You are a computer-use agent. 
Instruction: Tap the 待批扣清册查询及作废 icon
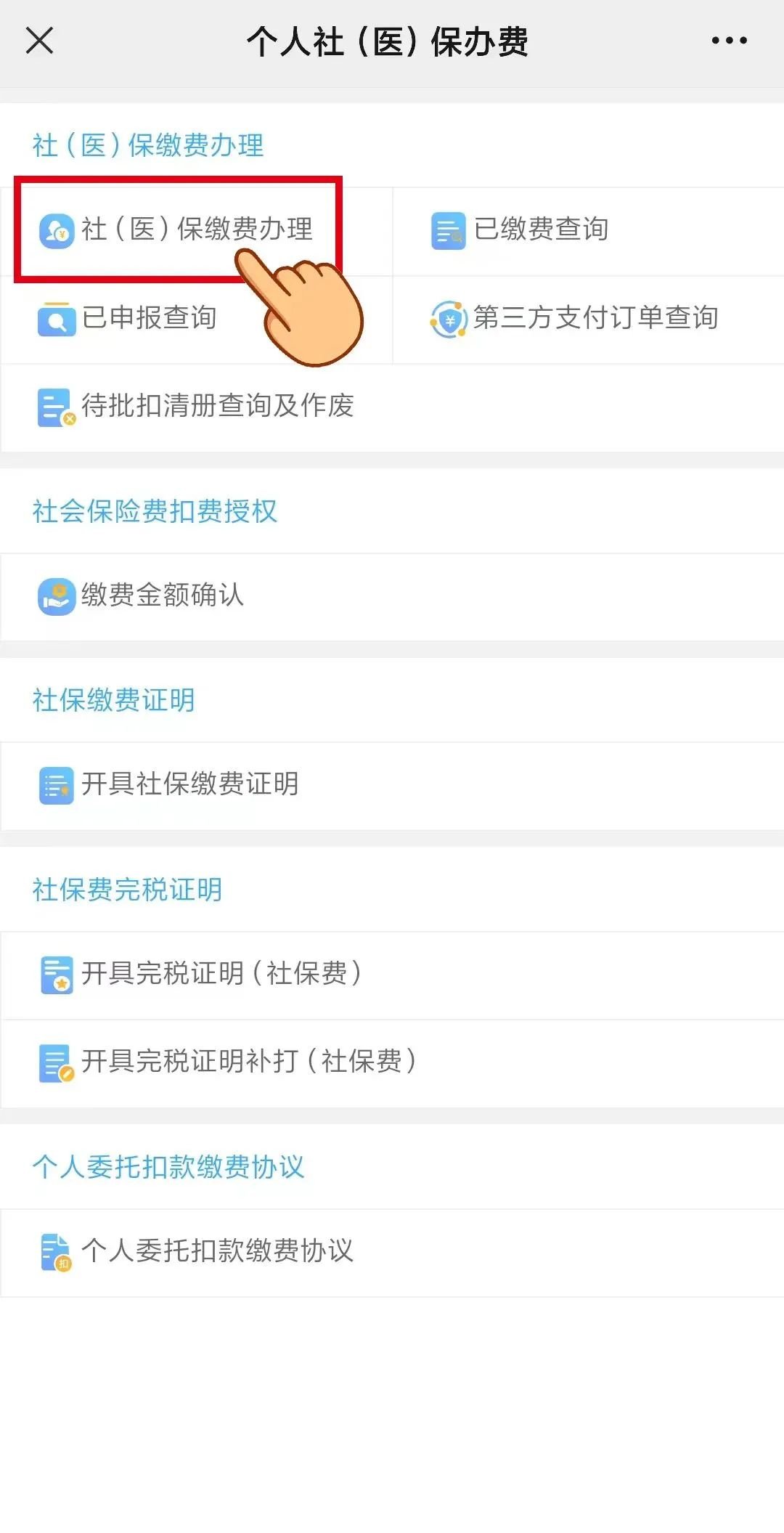57,407
